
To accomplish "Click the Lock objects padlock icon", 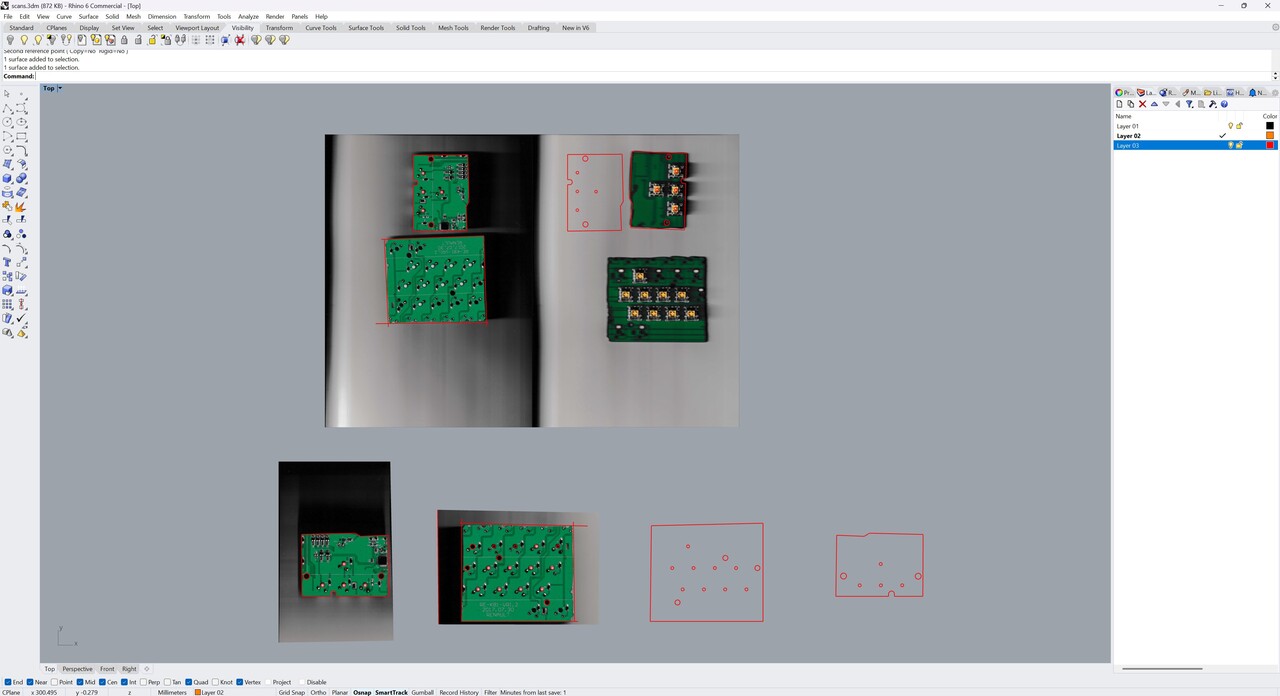I will [124, 40].
